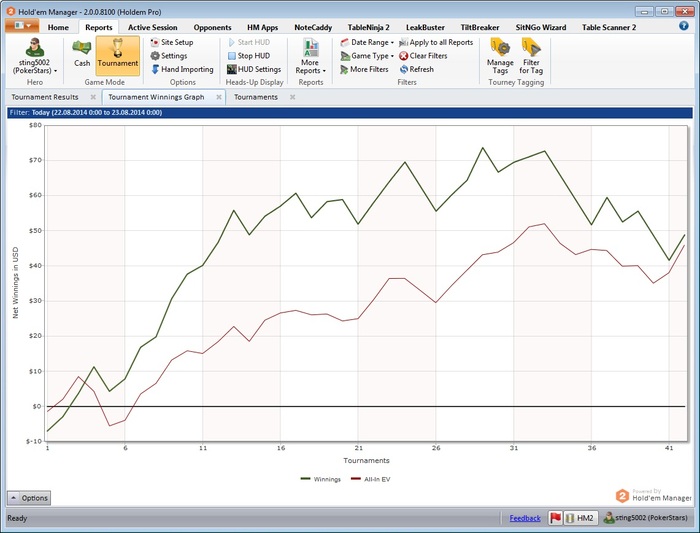Open the orange application menu button

pyautogui.click(x=22, y=26)
